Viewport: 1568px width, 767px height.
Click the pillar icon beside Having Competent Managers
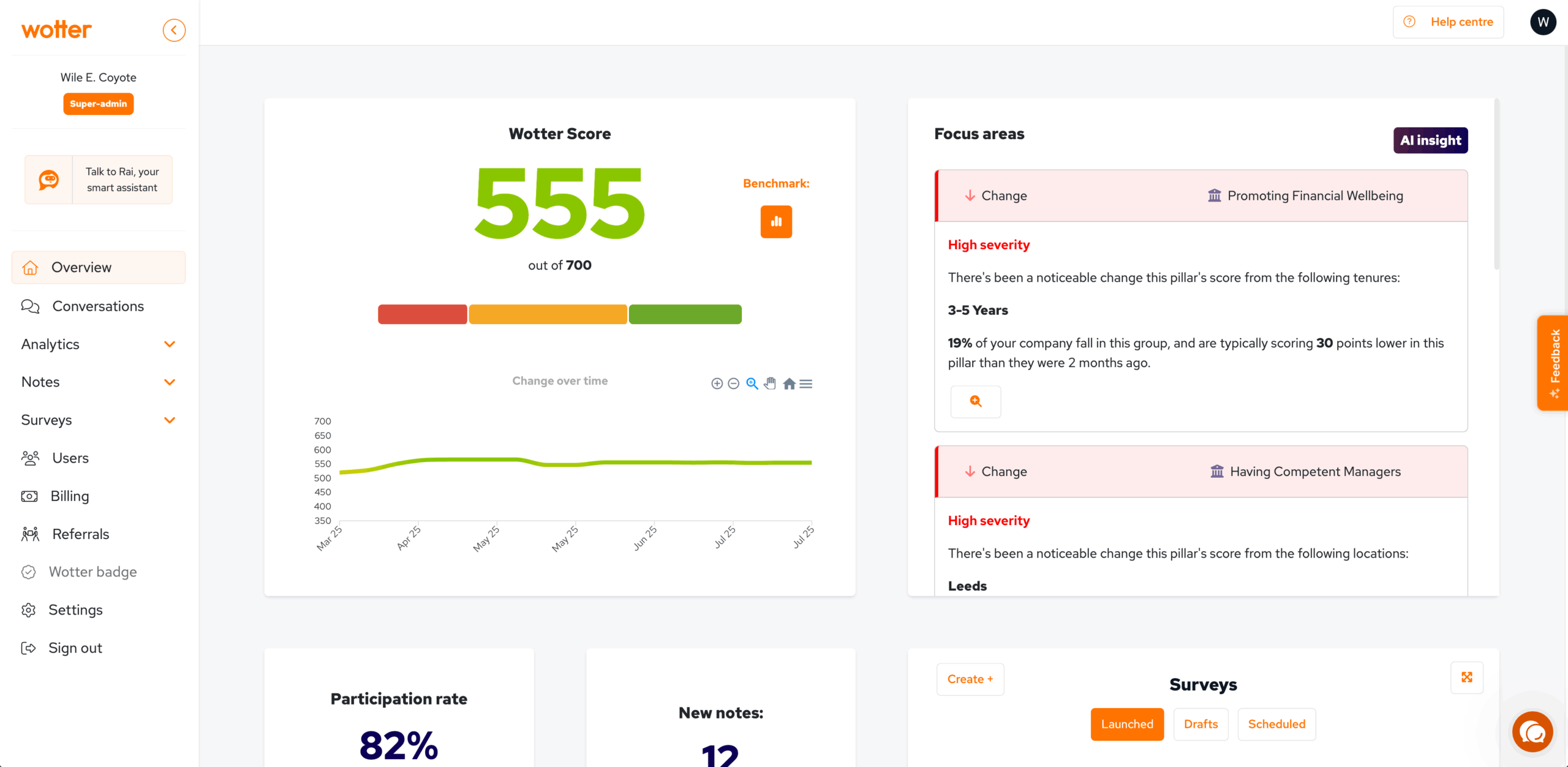coord(1216,471)
